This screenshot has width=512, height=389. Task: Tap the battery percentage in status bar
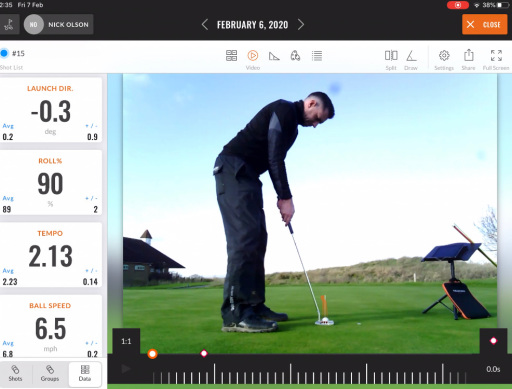(x=488, y=5)
